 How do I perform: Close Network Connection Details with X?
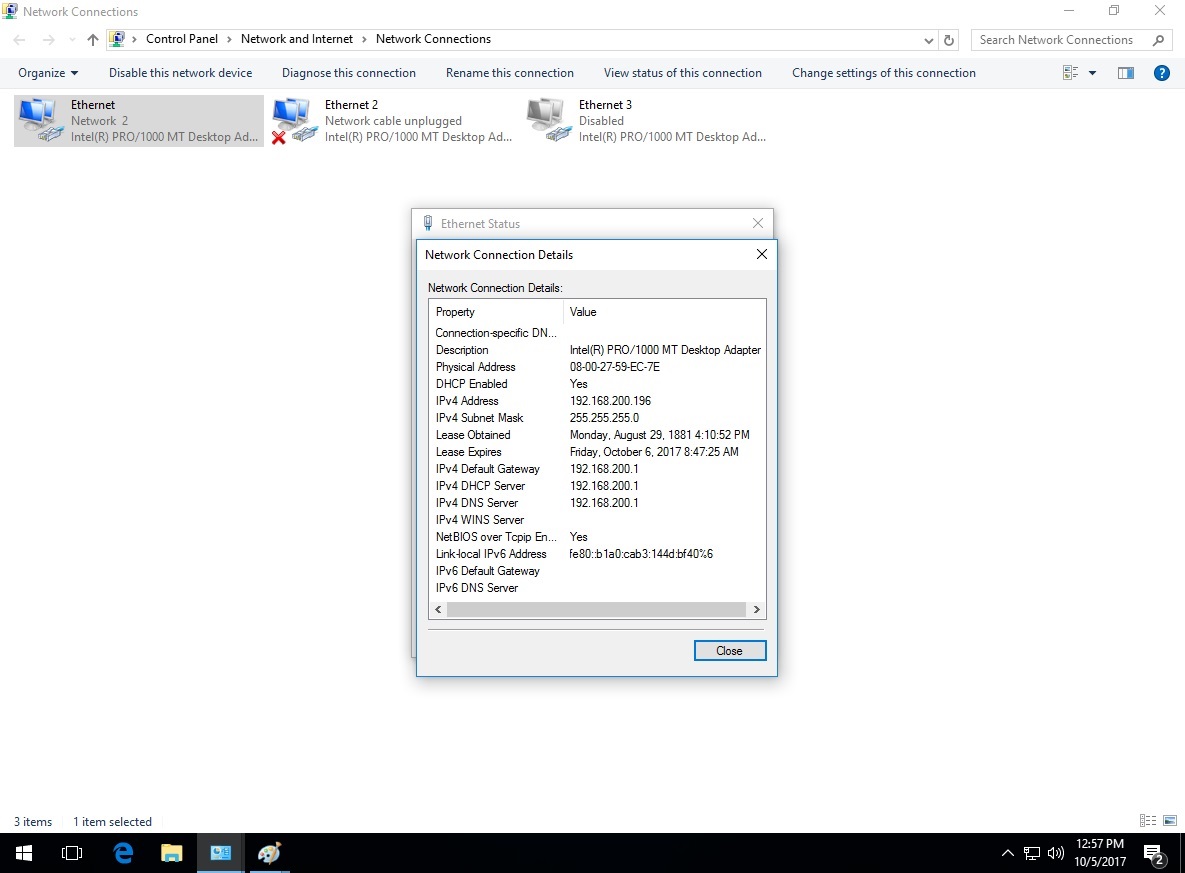(x=762, y=254)
